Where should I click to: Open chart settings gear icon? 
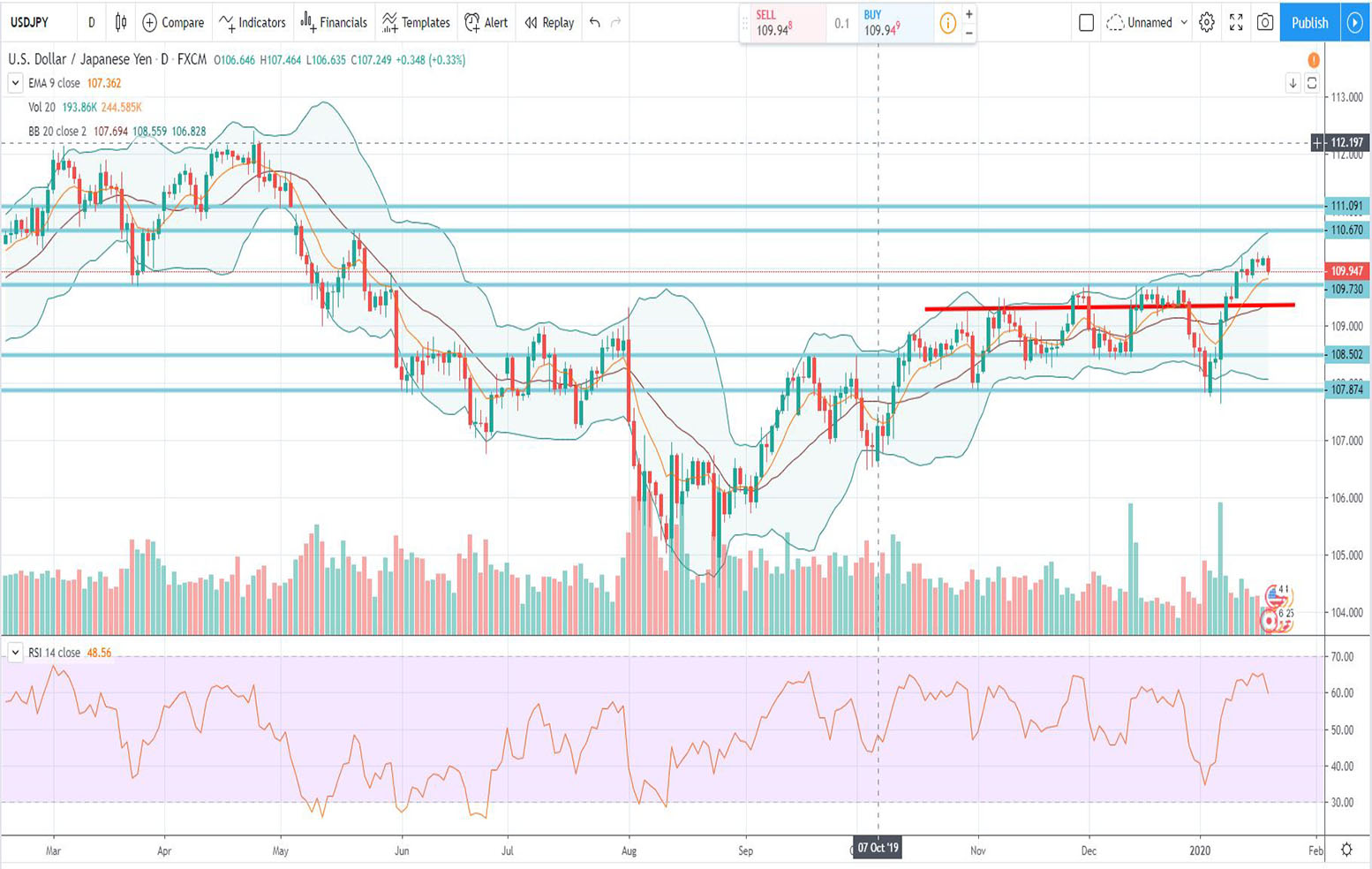click(x=1206, y=23)
